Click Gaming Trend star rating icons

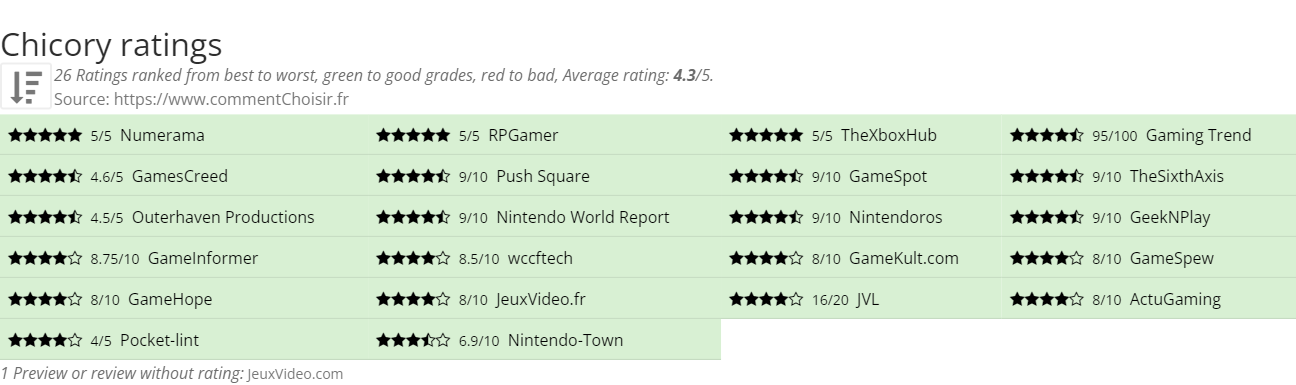point(1047,135)
